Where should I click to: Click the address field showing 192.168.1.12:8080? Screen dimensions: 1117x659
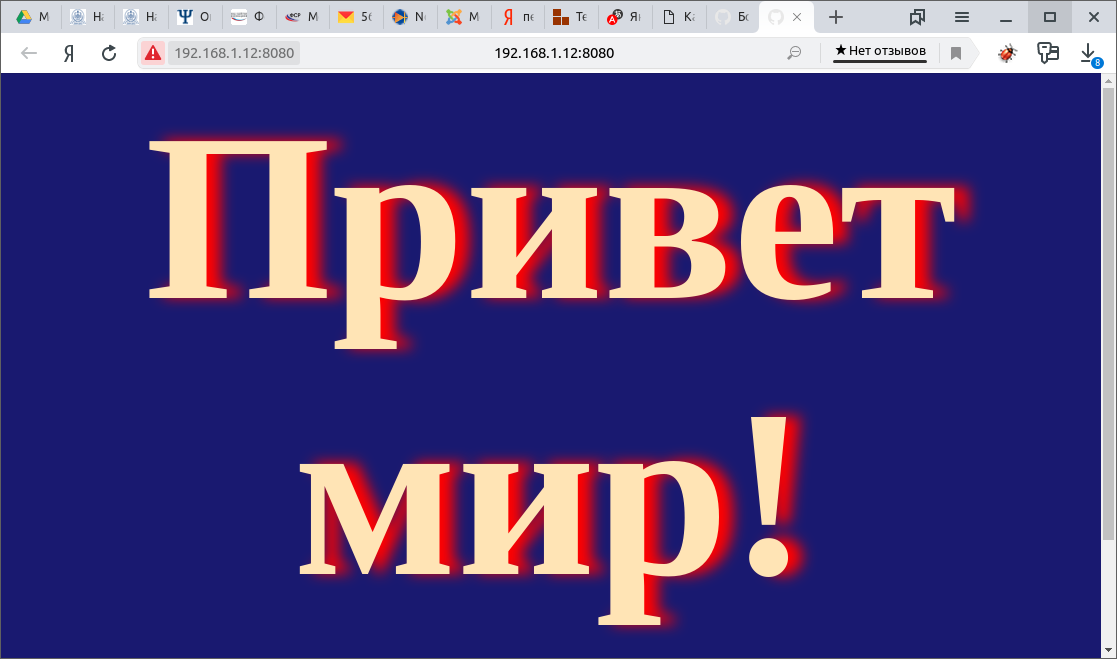(x=553, y=53)
